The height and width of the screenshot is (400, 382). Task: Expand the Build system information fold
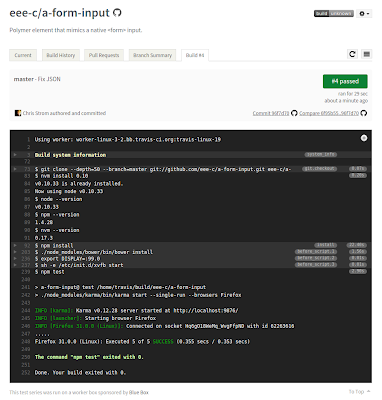coord(15,155)
